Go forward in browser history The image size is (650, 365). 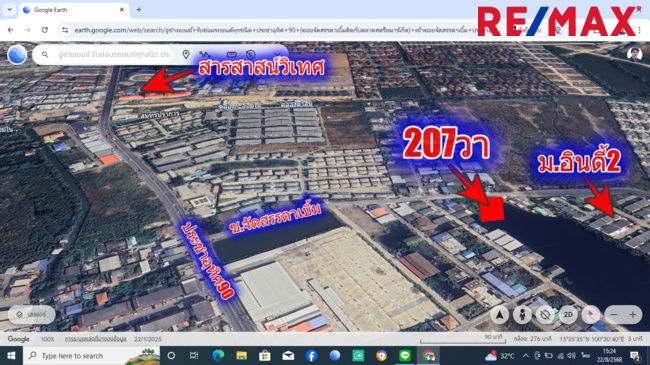tap(27, 30)
